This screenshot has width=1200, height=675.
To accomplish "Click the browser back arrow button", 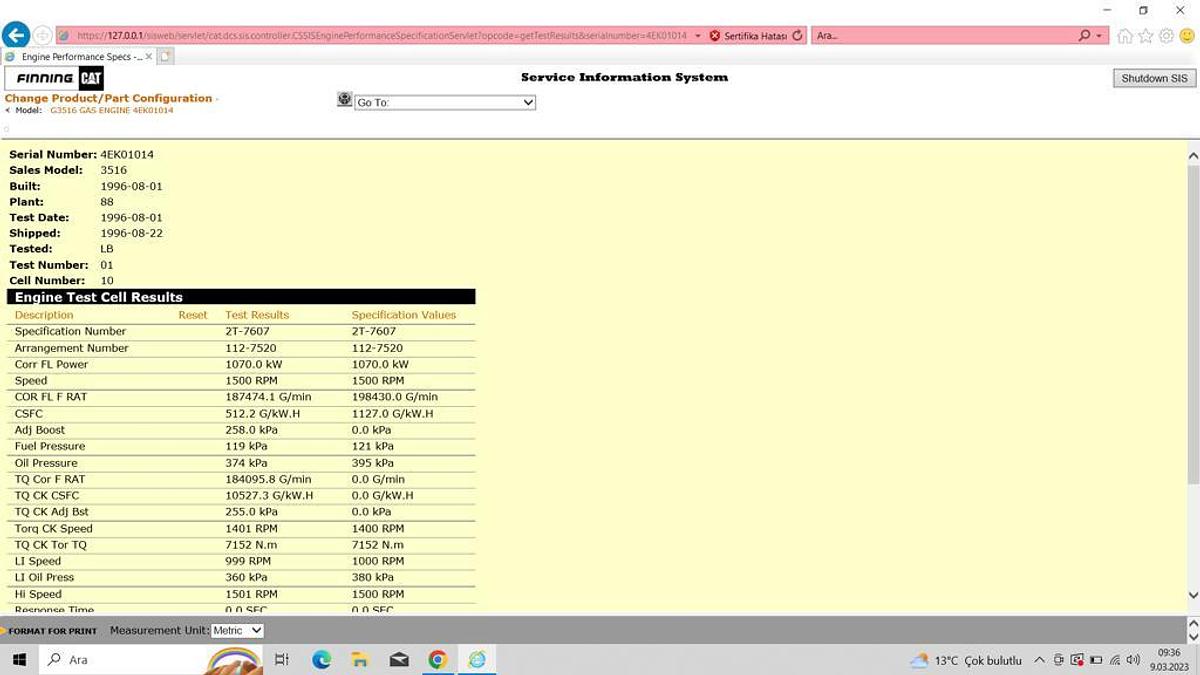I will (15, 35).
